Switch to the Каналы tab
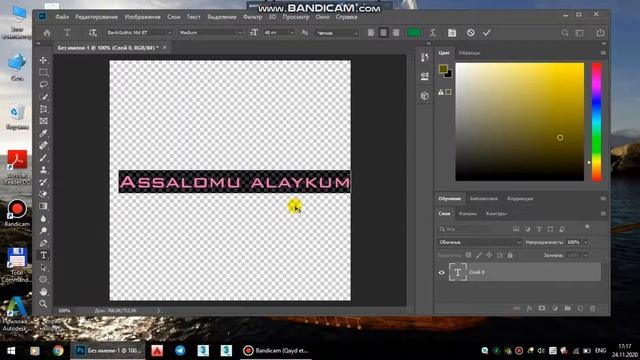 (x=468, y=213)
